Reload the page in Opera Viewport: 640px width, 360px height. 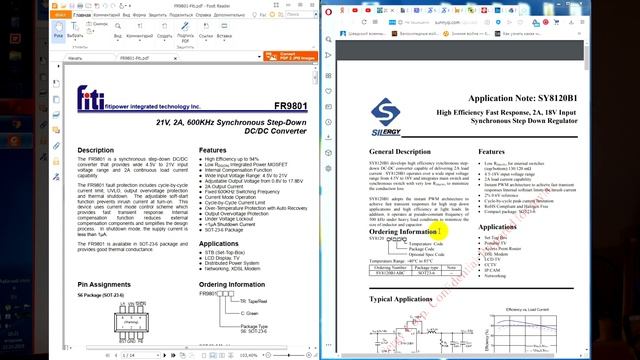364,22
